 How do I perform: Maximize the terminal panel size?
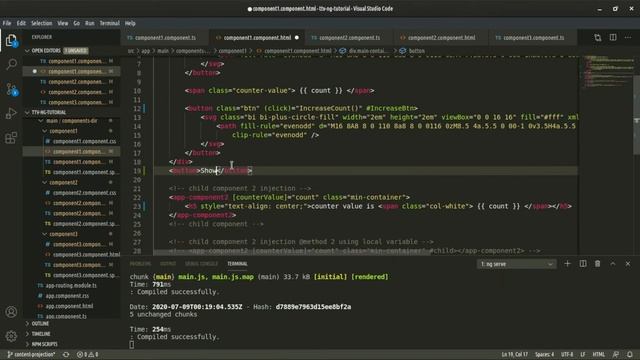[x=613, y=264]
